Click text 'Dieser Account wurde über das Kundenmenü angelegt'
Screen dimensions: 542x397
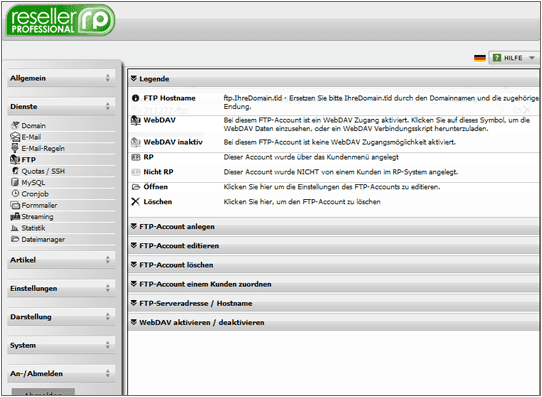311,157
